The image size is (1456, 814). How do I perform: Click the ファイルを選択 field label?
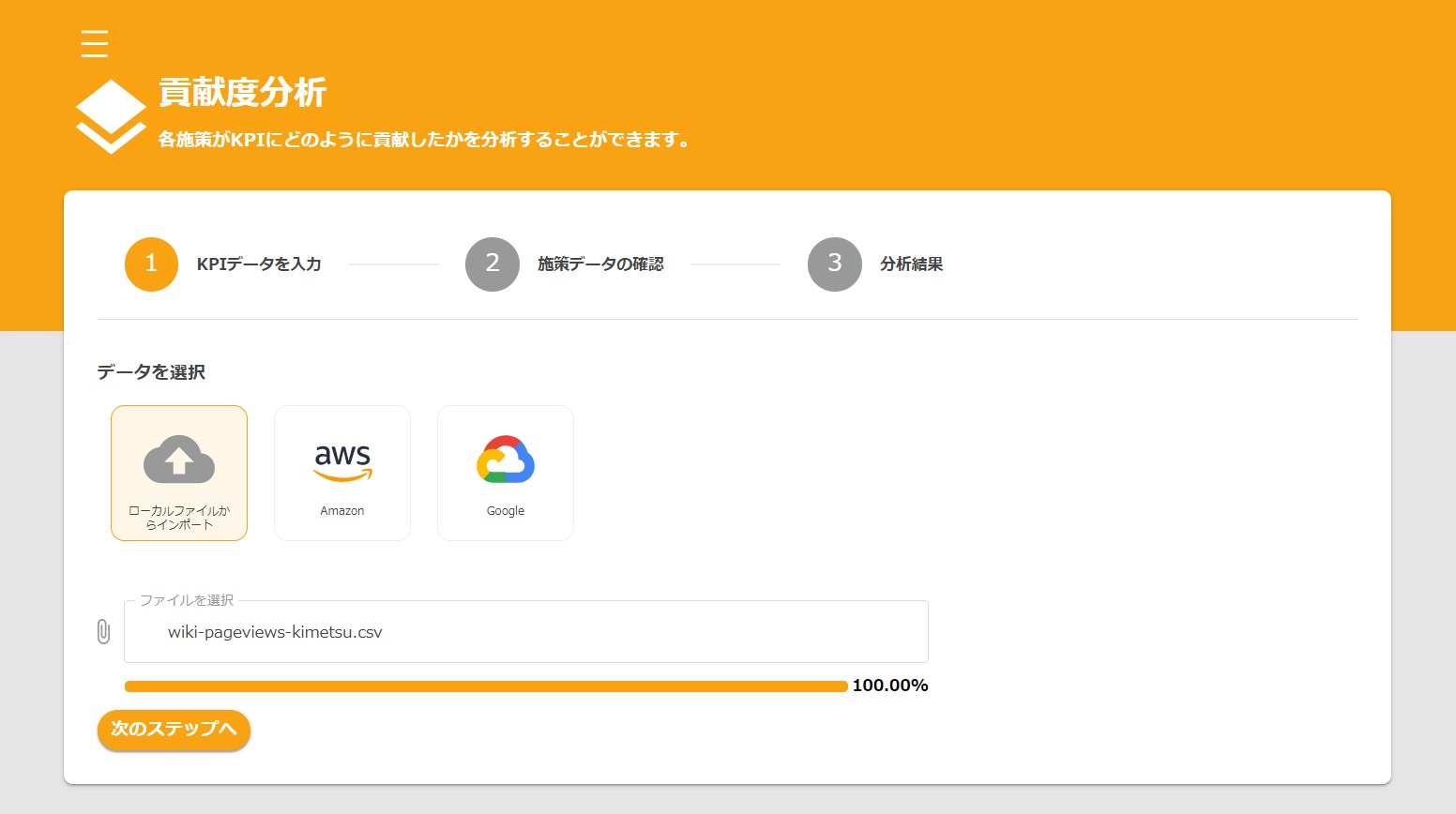pos(187,600)
